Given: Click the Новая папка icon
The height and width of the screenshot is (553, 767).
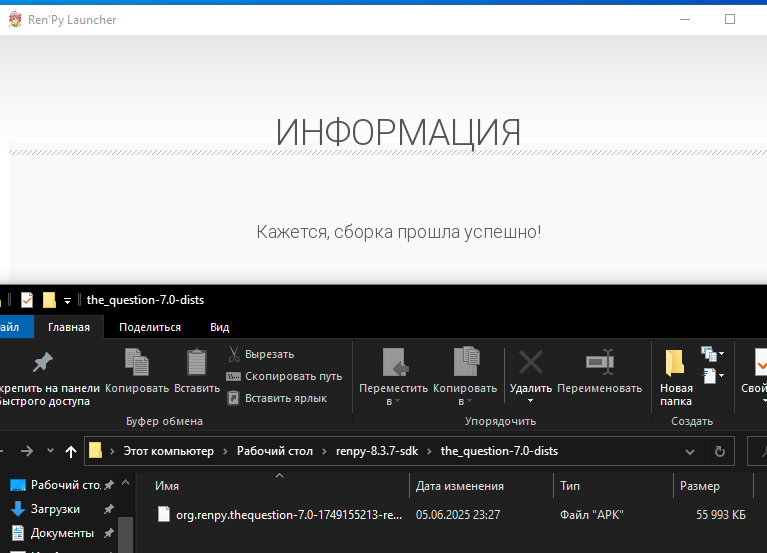Looking at the screenshot, I should (675, 362).
